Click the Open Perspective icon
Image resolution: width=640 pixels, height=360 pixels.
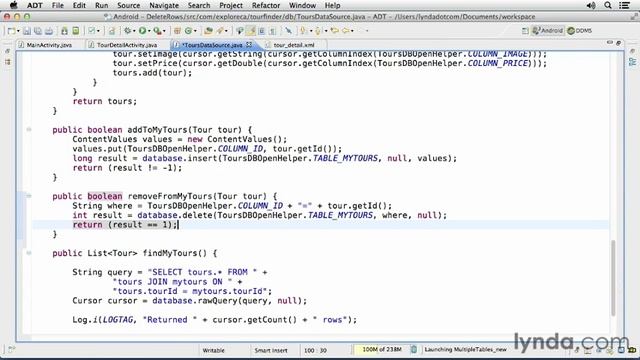click(525, 31)
